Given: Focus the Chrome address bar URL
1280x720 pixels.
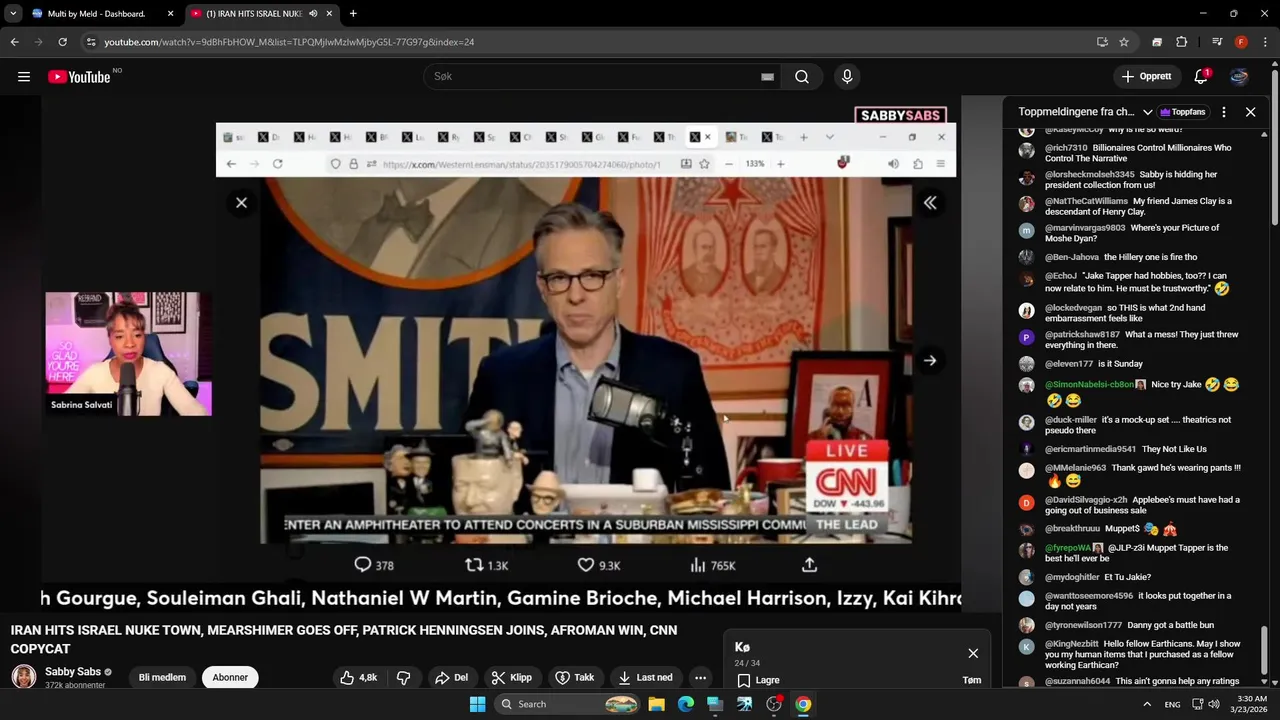Looking at the screenshot, I should (289, 42).
